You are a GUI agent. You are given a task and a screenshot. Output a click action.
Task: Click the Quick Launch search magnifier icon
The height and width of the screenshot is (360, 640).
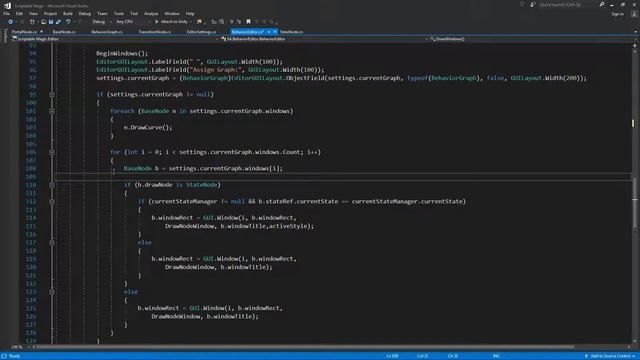[x=602, y=4]
